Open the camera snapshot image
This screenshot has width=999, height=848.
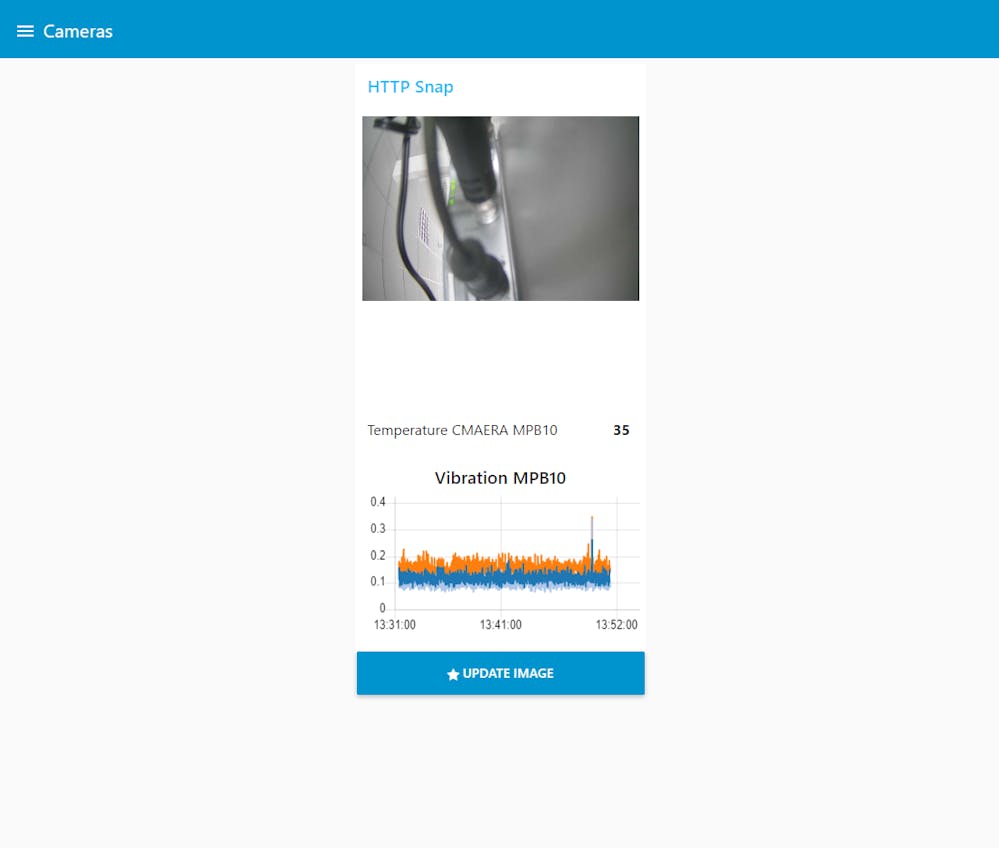tap(500, 208)
